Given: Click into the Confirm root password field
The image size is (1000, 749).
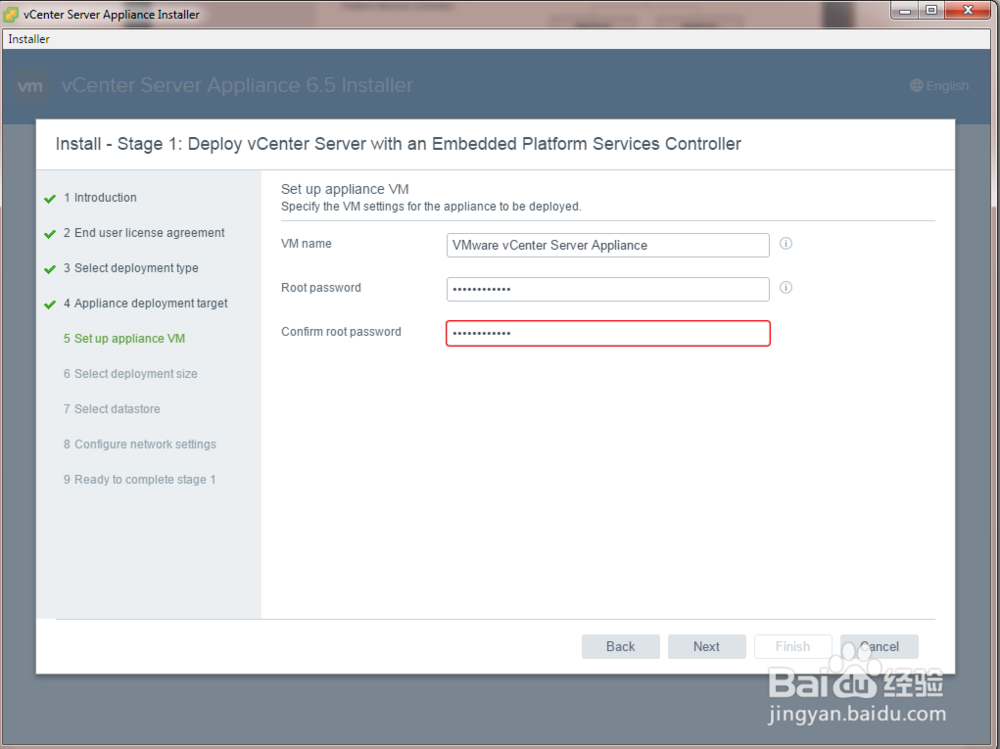Looking at the screenshot, I should click(608, 333).
